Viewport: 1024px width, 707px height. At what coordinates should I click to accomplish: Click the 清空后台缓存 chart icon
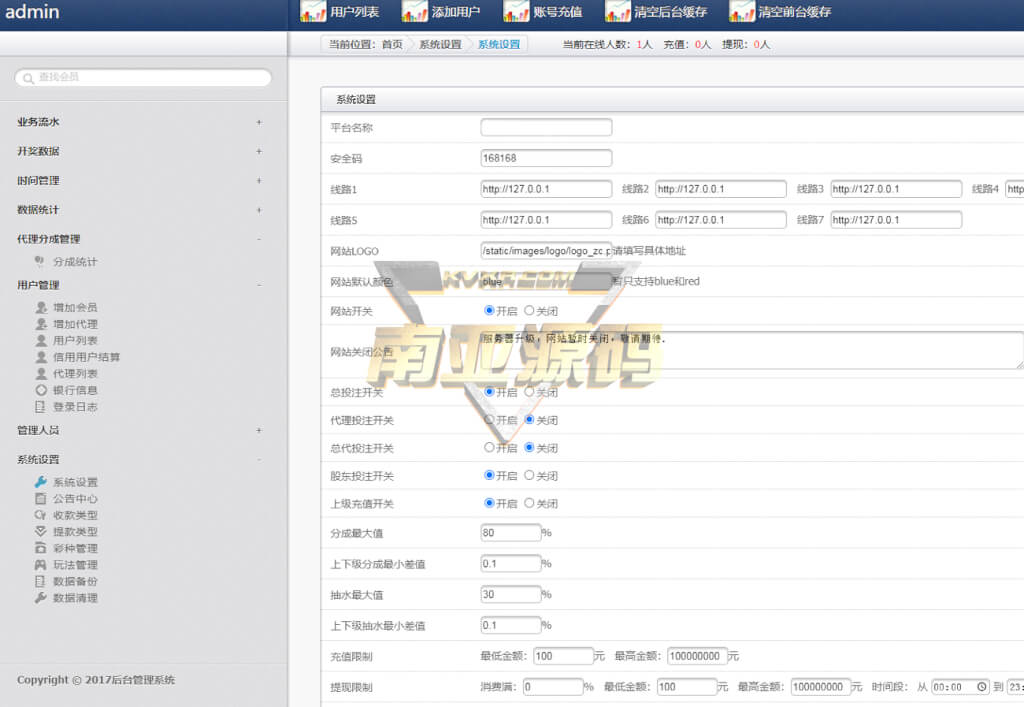click(618, 11)
